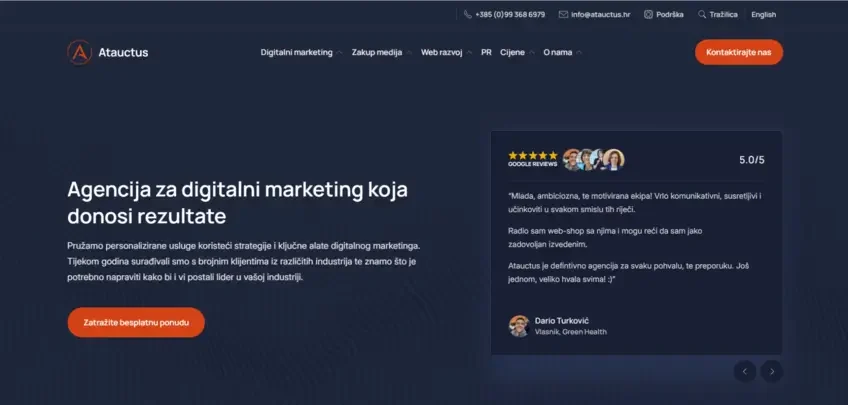
Task: Click the phone icon in top bar
Action: [468, 15]
